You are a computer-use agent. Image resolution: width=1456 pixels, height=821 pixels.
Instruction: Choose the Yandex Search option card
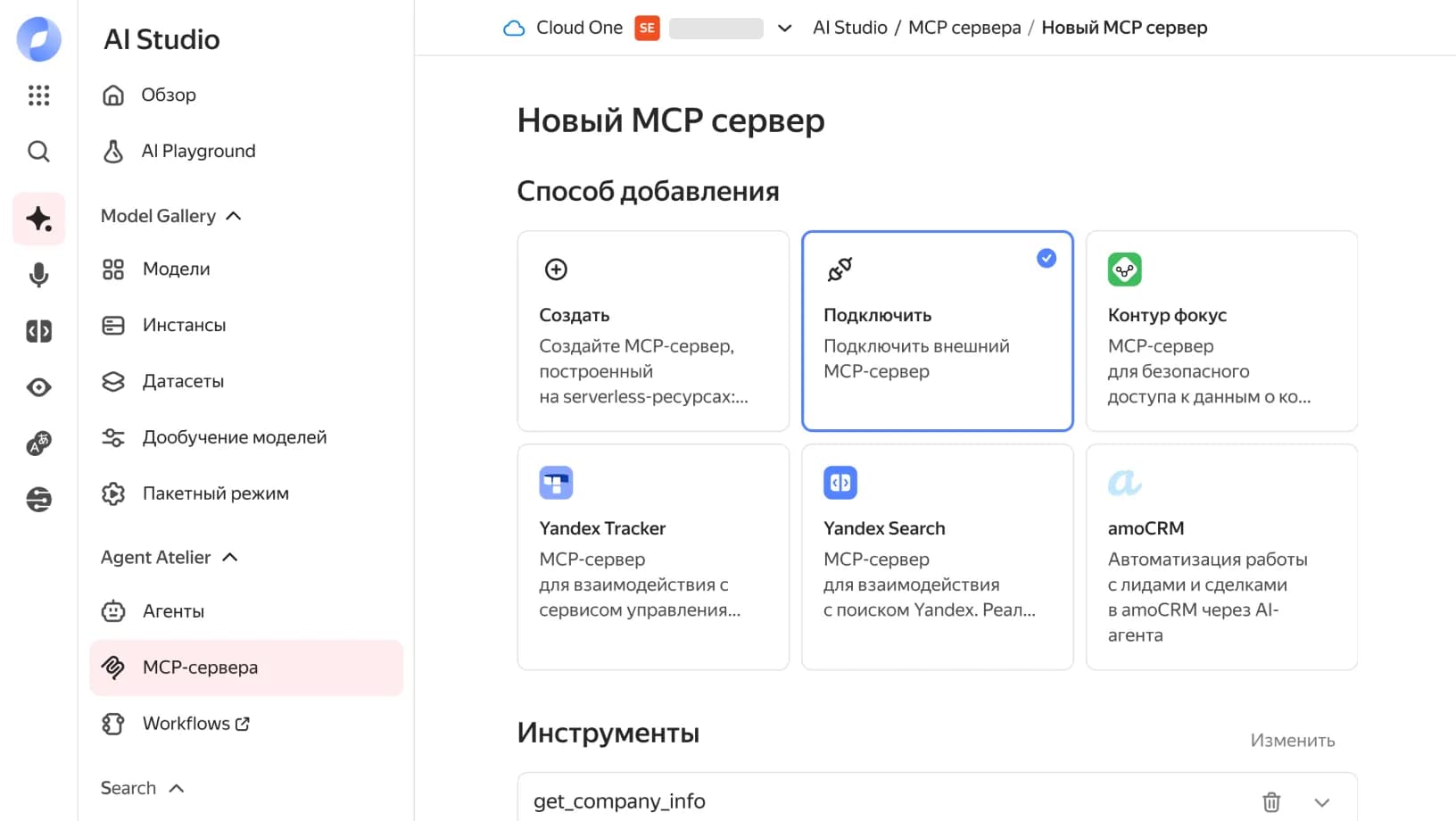pos(937,557)
